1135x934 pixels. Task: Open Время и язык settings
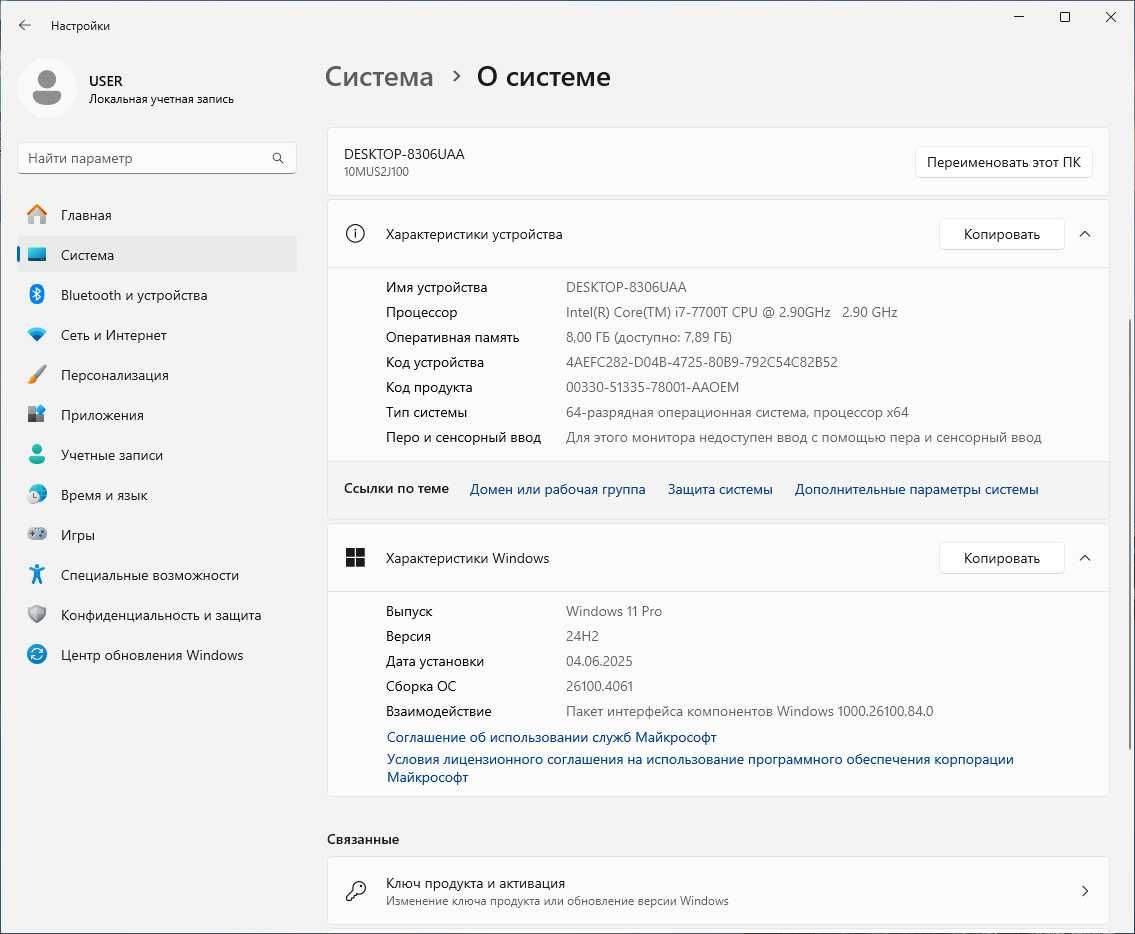pos(157,495)
